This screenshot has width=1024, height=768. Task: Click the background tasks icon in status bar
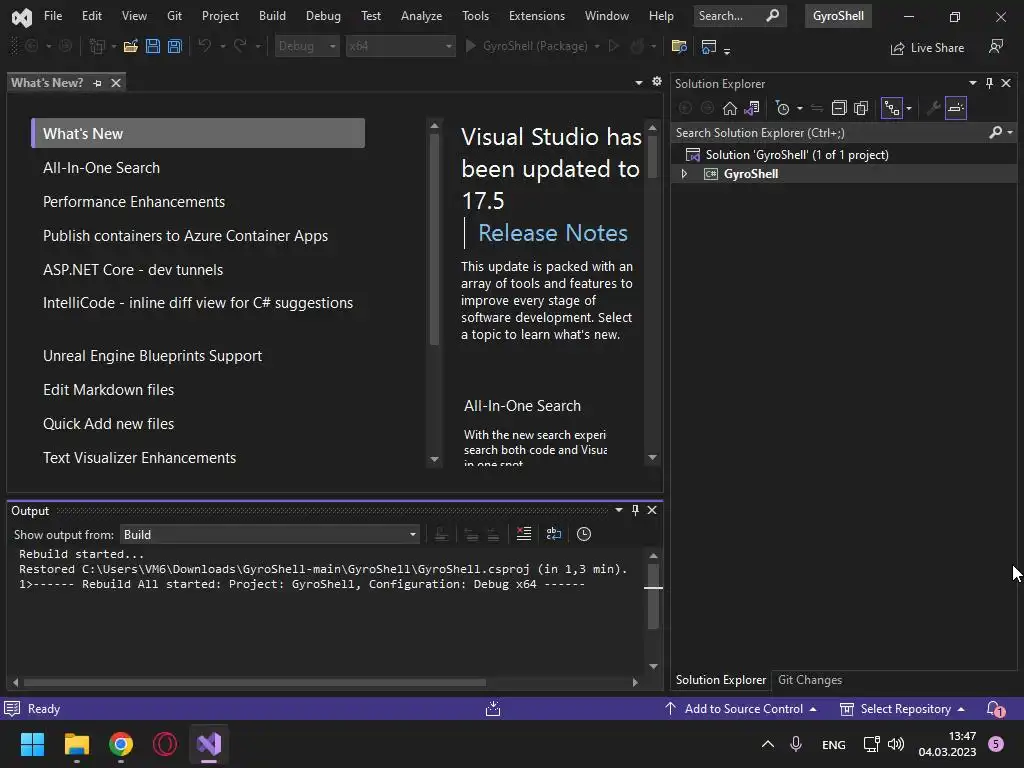tap(493, 709)
